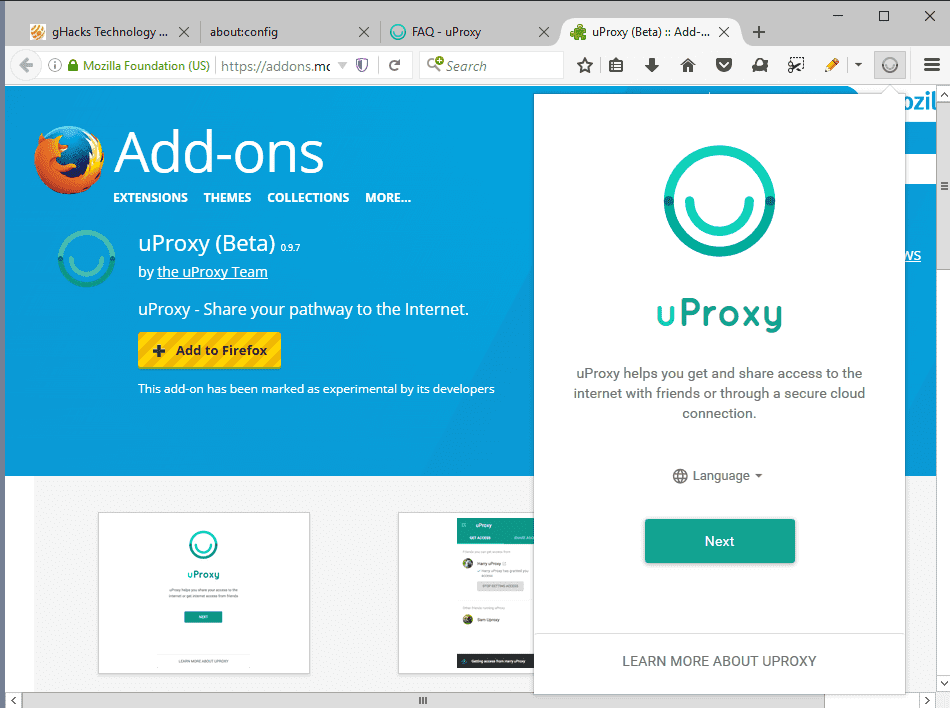950x708 pixels.
Task: Click the search engine magnifier icon
Action: pos(435,64)
